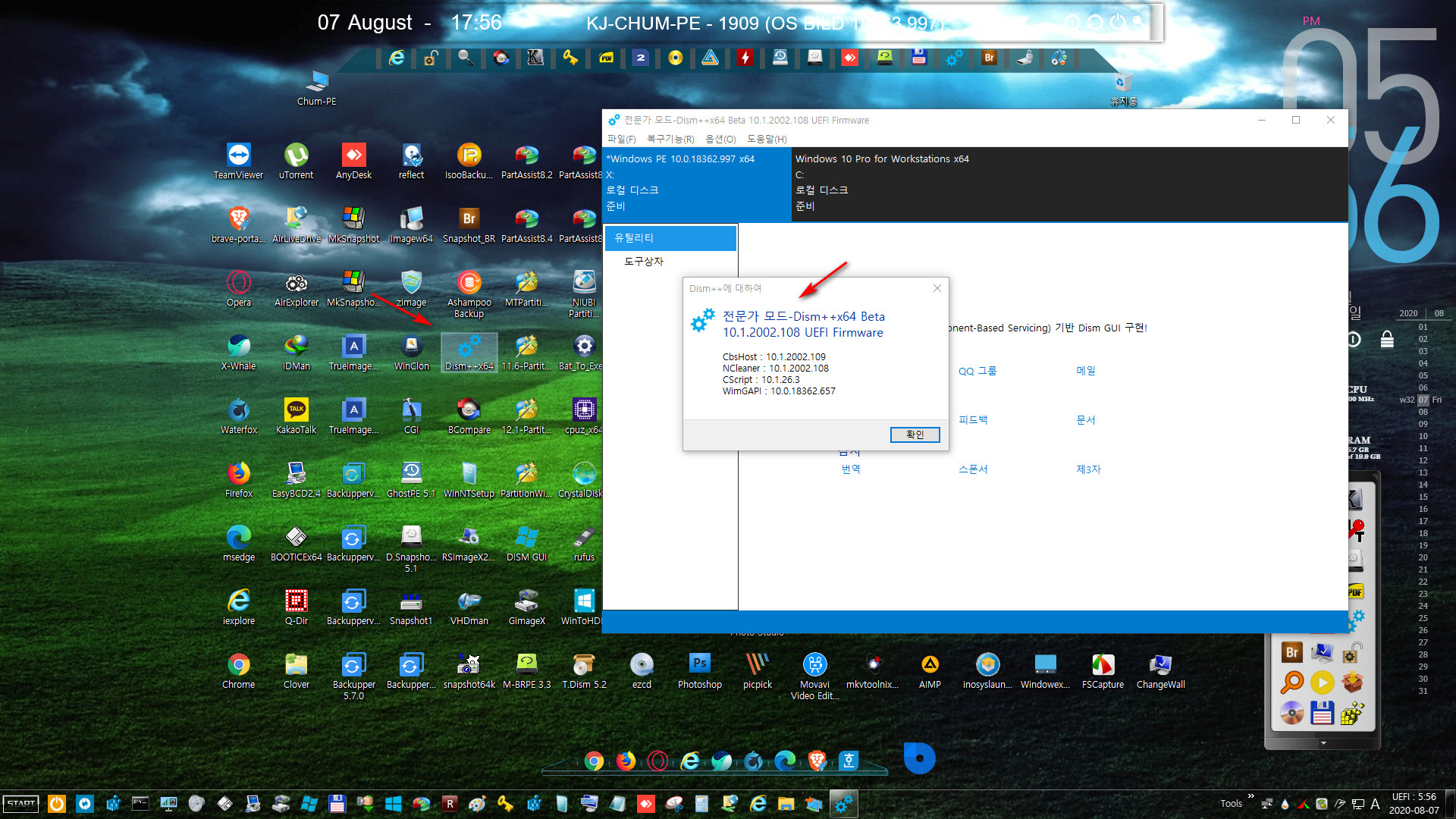The width and height of the screenshot is (1456, 819).
Task: Open the Firefox desktop icon
Action: [238, 480]
